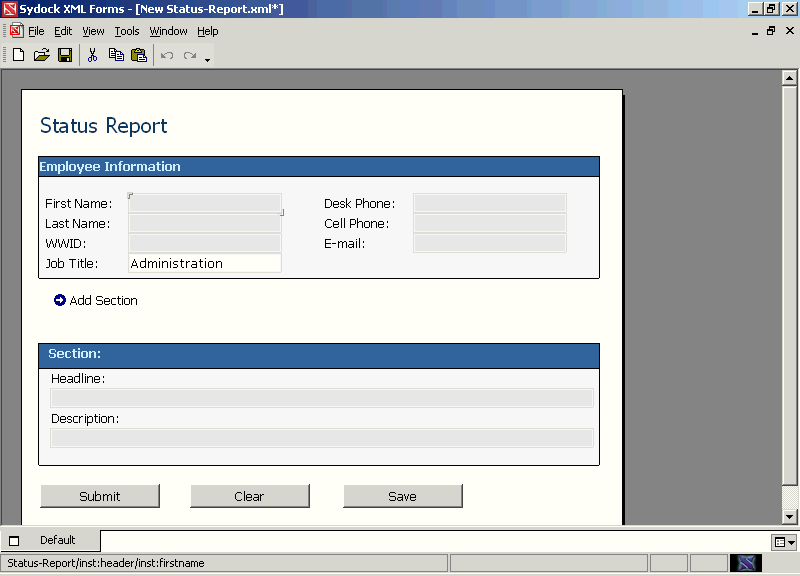This screenshot has width=800, height=576.
Task: Focus the Desk Phone input field
Action: click(x=490, y=203)
